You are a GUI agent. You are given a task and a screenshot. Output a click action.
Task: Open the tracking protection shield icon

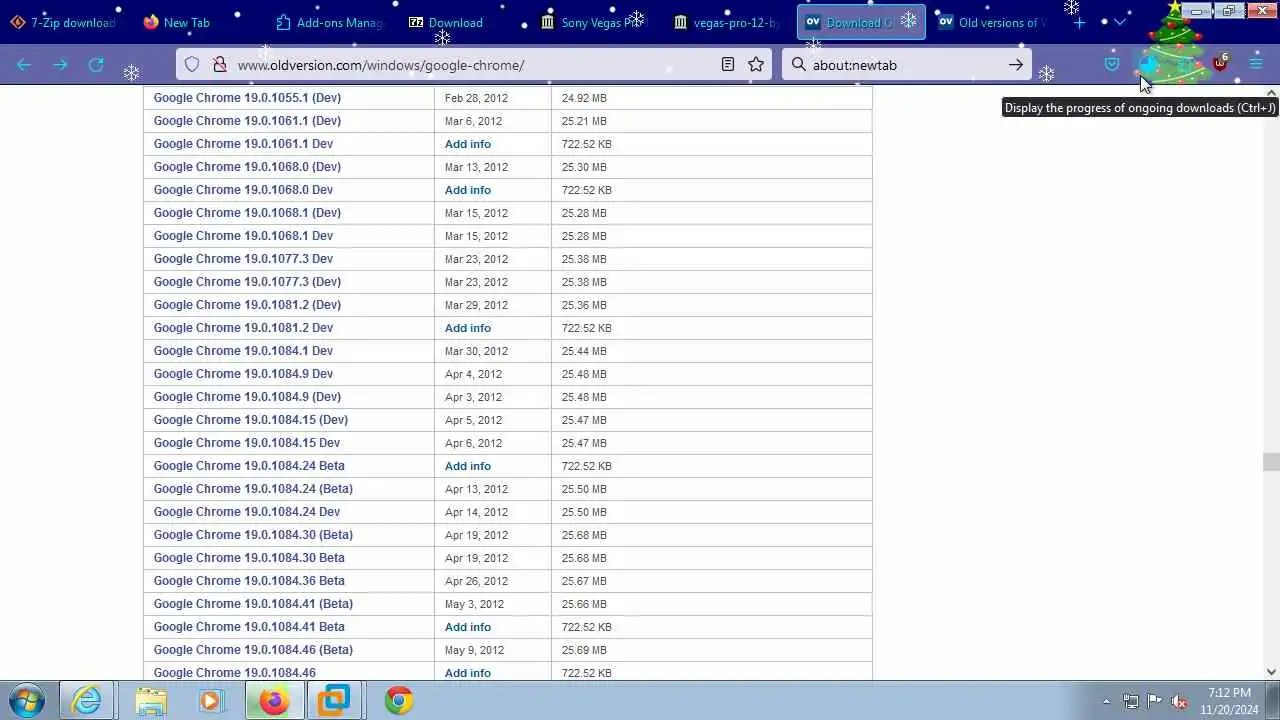[x=192, y=65]
